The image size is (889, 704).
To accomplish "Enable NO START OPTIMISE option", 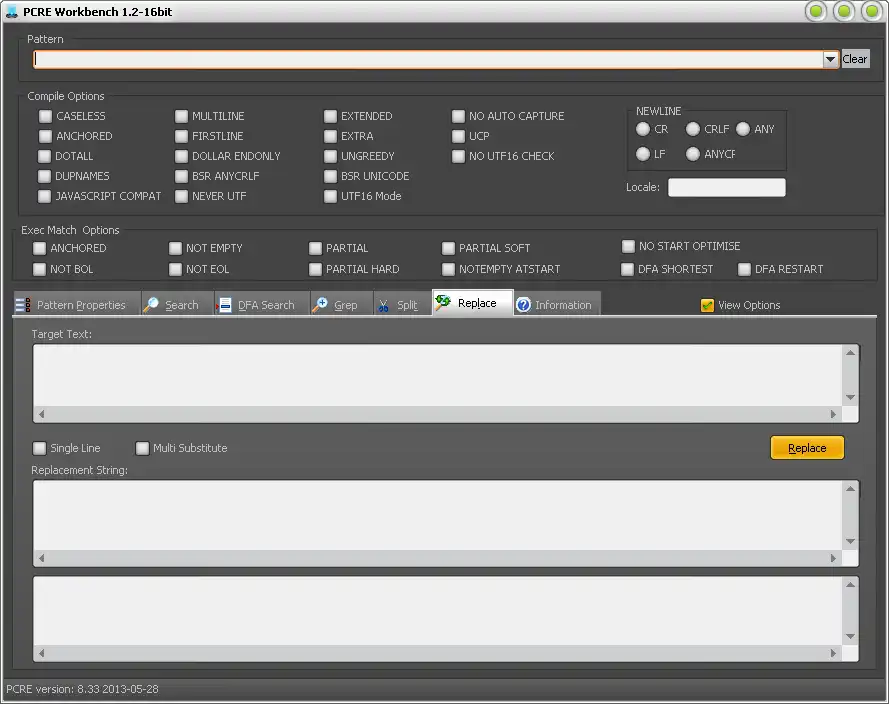I will [x=628, y=246].
